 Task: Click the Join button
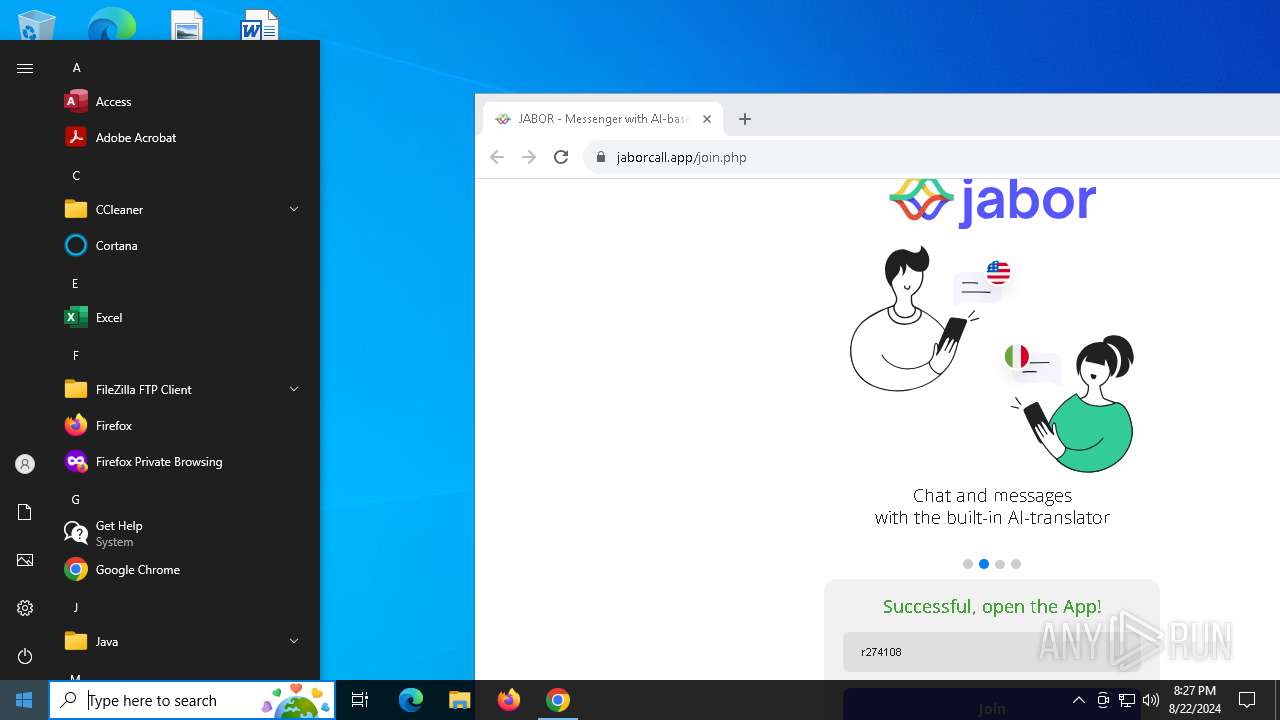pyautogui.click(x=992, y=705)
